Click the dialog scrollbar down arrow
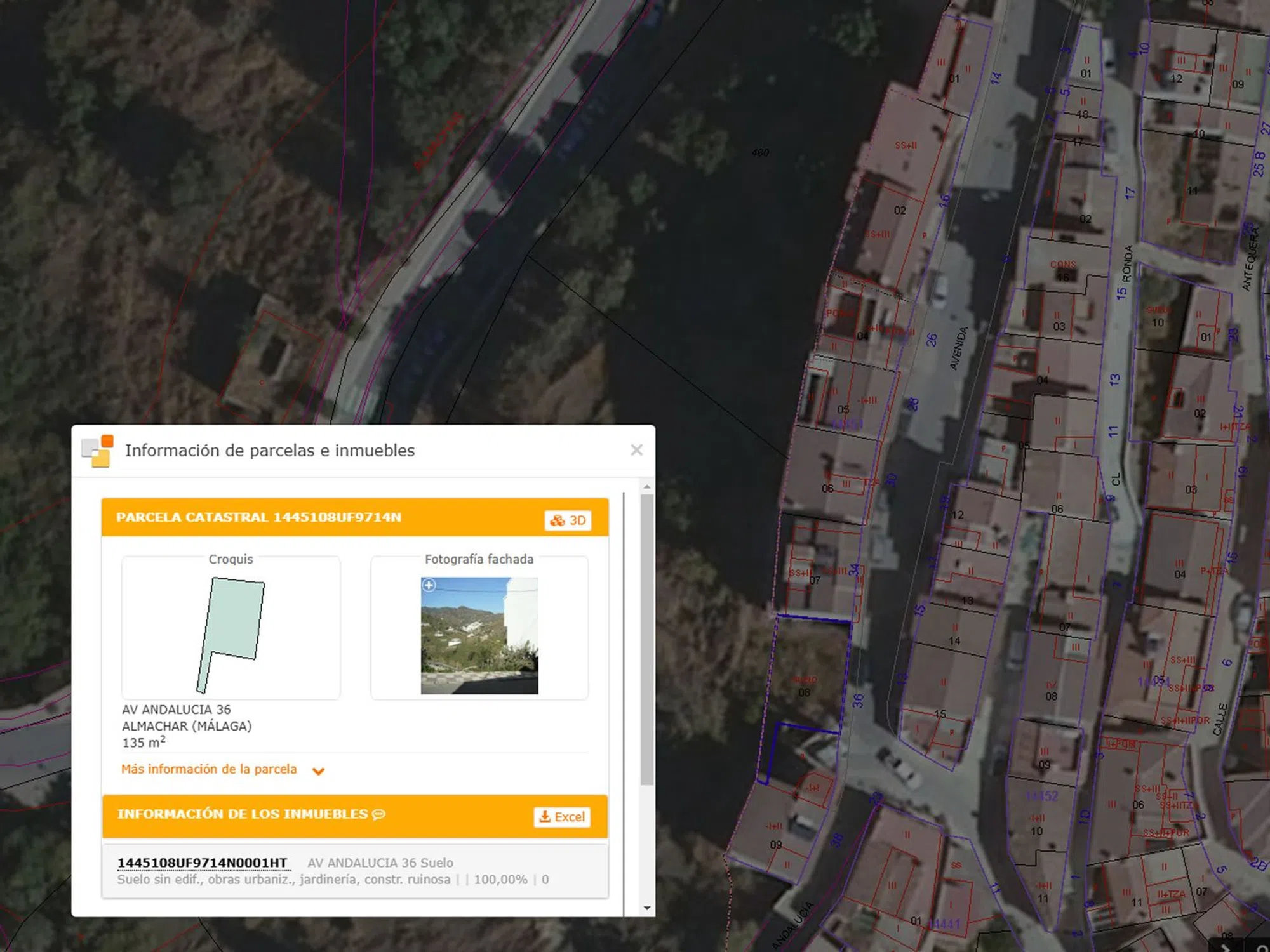1270x952 pixels. [x=646, y=908]
